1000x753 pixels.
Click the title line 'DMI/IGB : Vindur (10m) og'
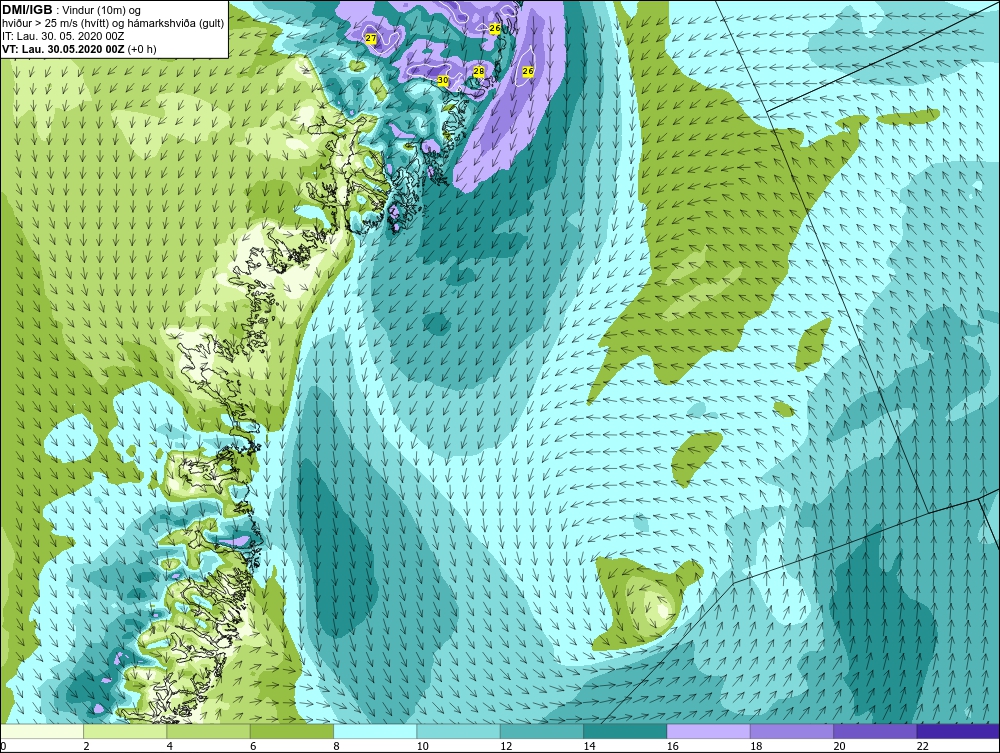[x=71, y=10]
